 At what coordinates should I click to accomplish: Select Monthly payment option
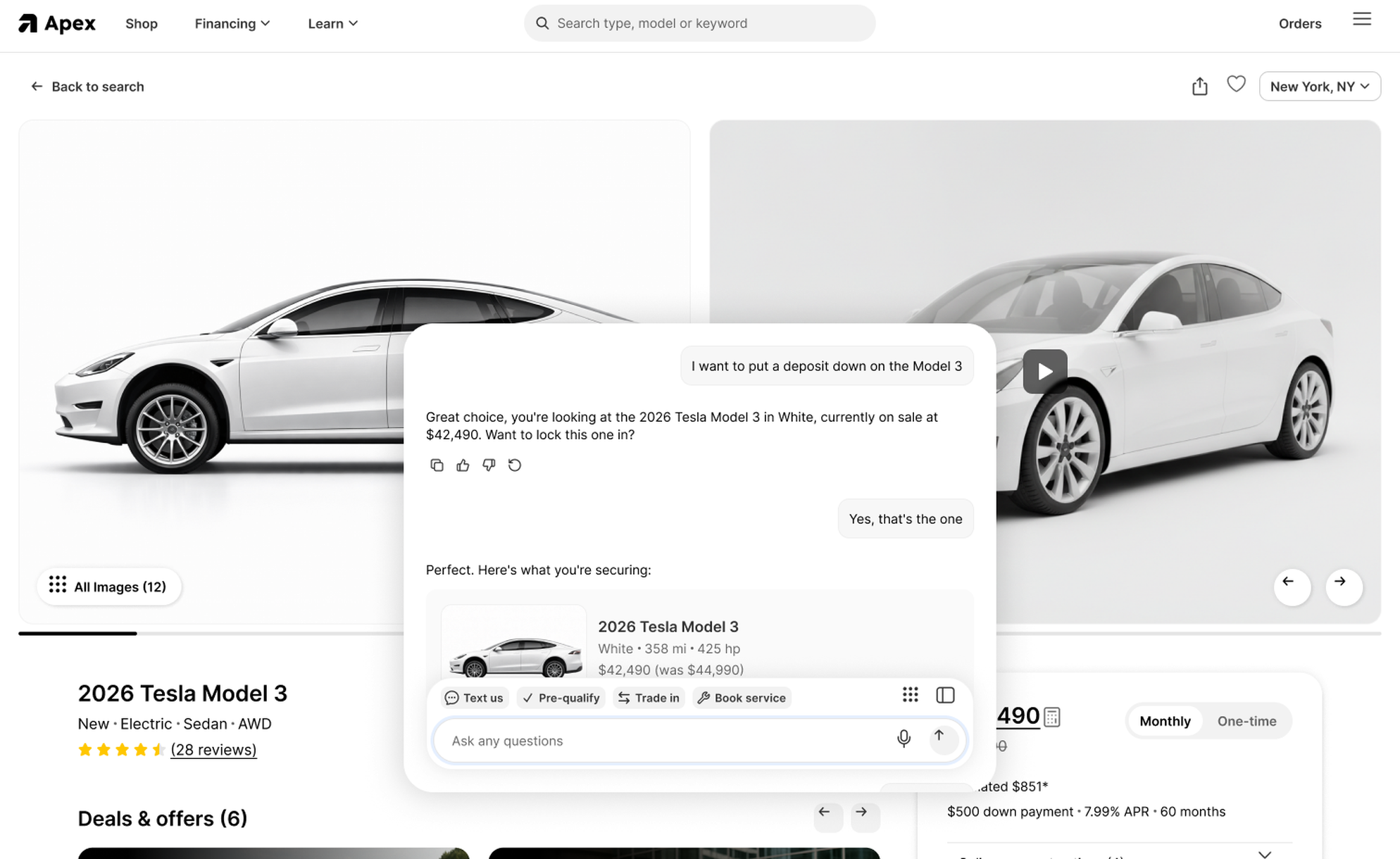point(1165,721)
